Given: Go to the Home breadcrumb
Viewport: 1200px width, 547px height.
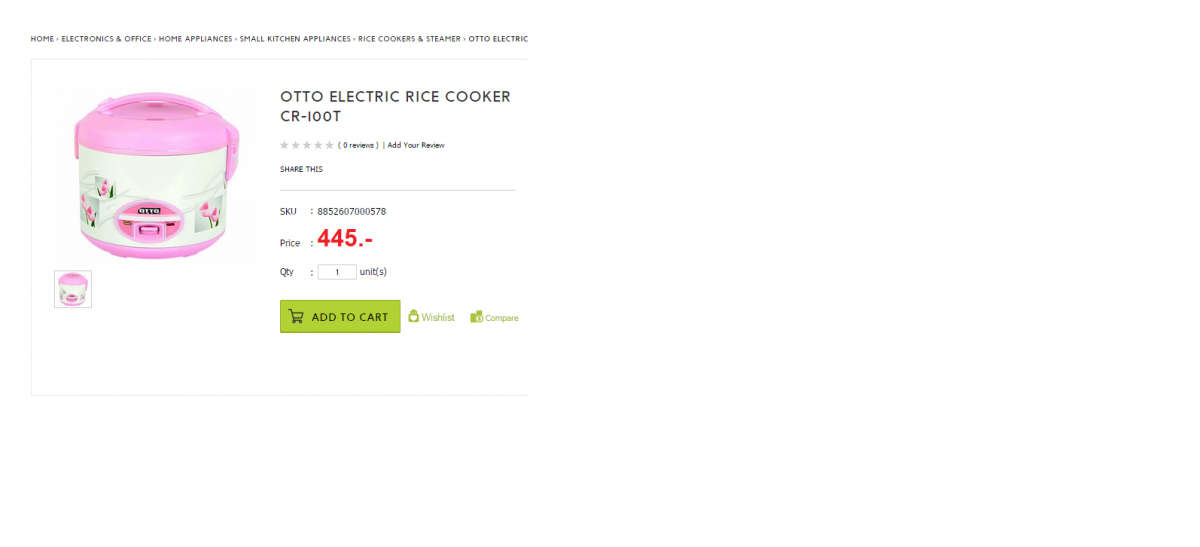Looking at the screenshot, I should [x=42, y=39].
